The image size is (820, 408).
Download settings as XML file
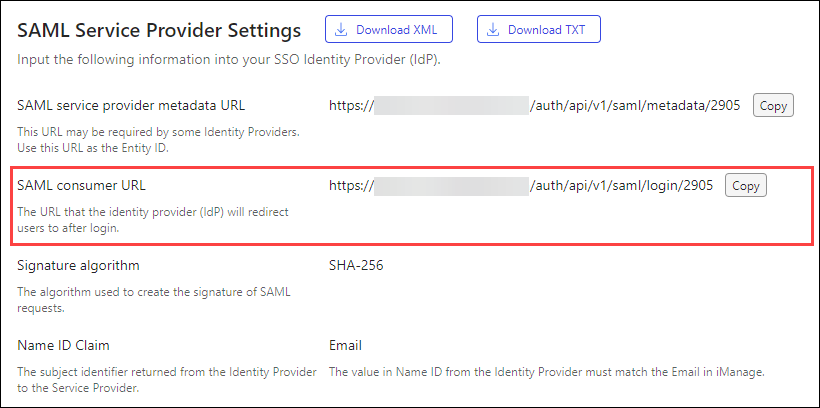point(389,29)
